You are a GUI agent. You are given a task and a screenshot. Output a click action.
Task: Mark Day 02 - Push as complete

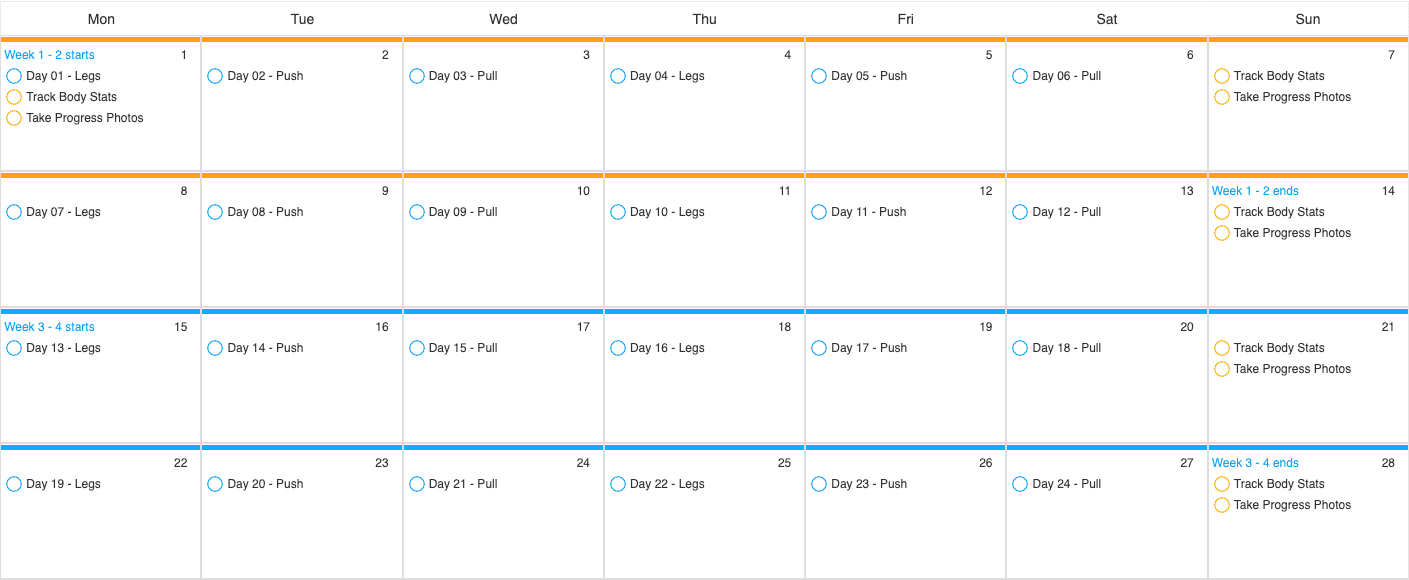pyautogui.click(x=215, y=76)
